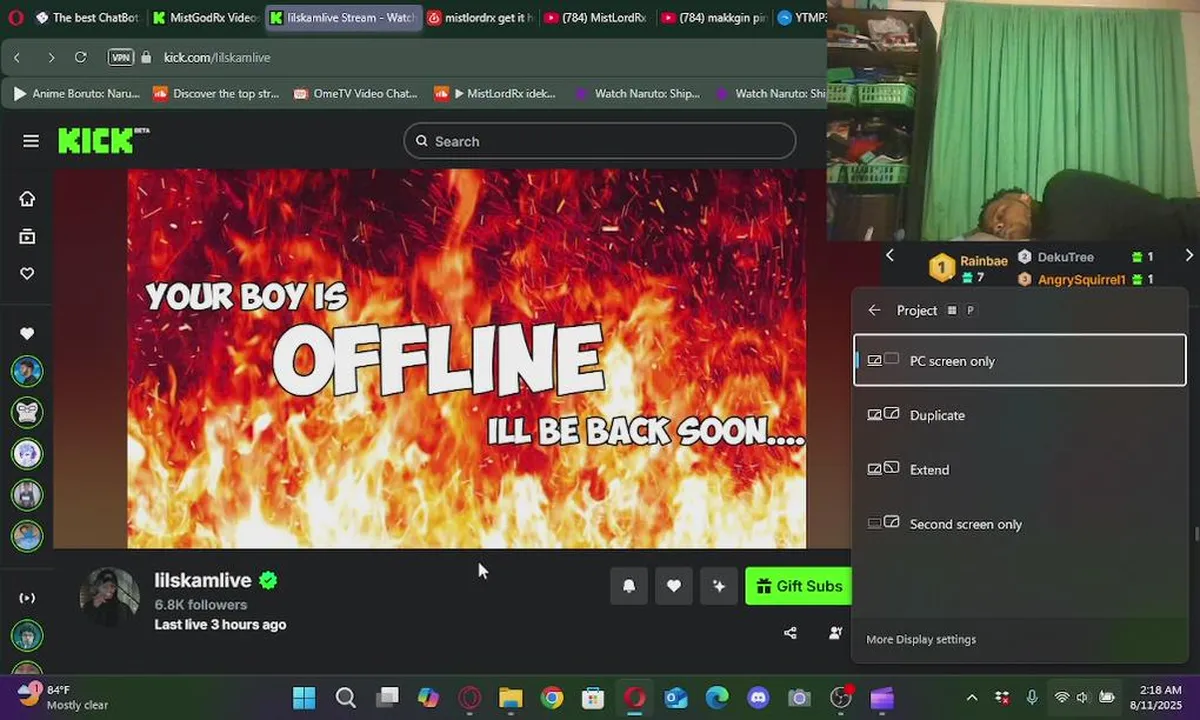The image size is (1200, 720).
Task: Reload the kick.com page
Action: (81, 57)
